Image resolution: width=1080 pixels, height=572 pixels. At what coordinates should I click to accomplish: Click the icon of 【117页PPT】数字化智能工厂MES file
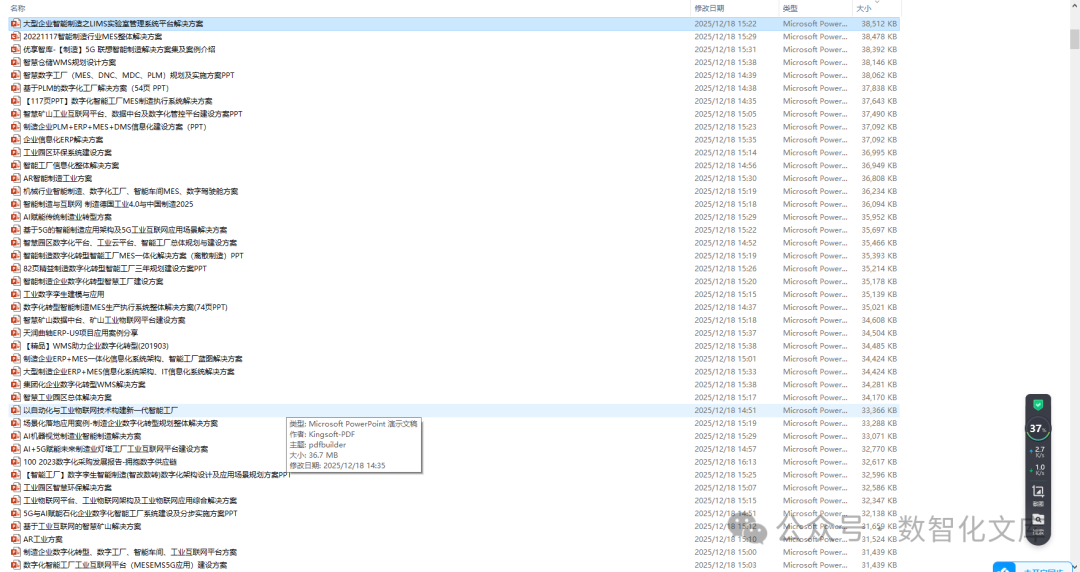coord(16,101)
